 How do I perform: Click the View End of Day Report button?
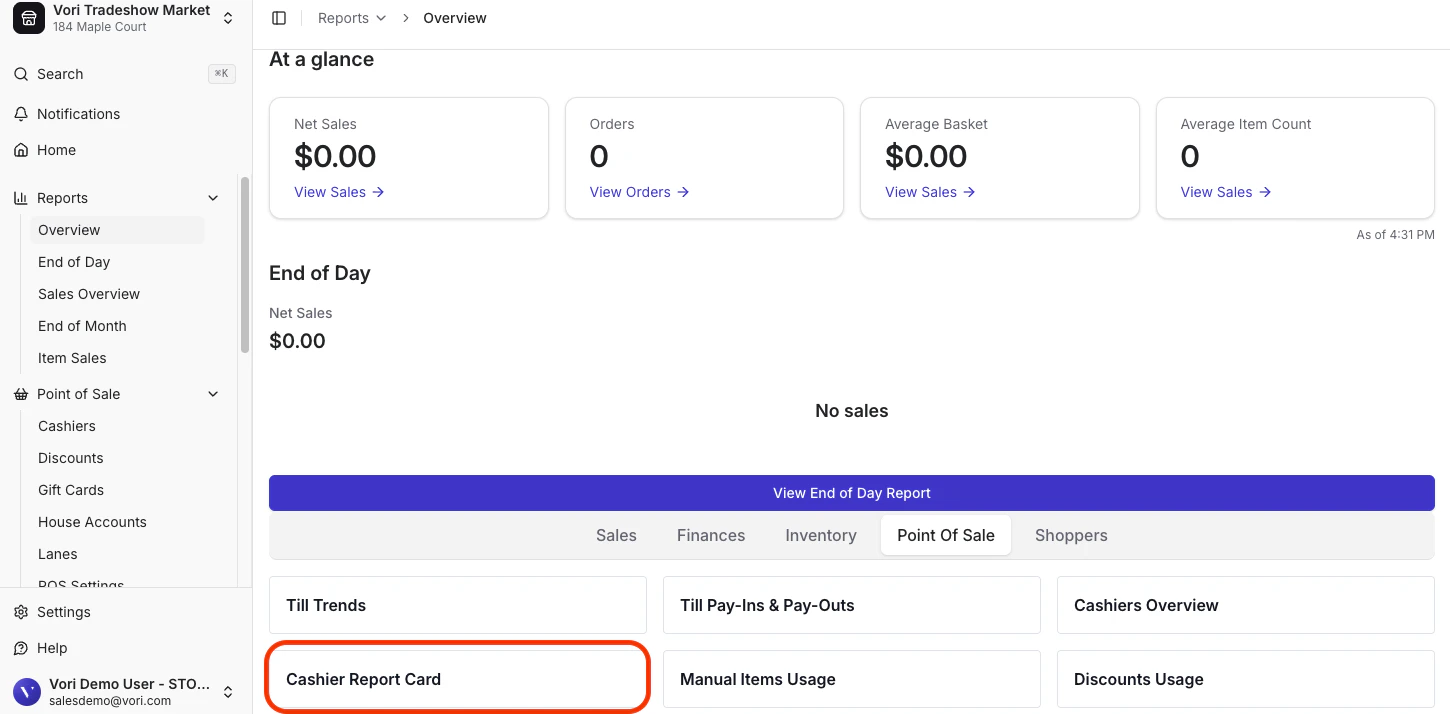coord(851,493)
